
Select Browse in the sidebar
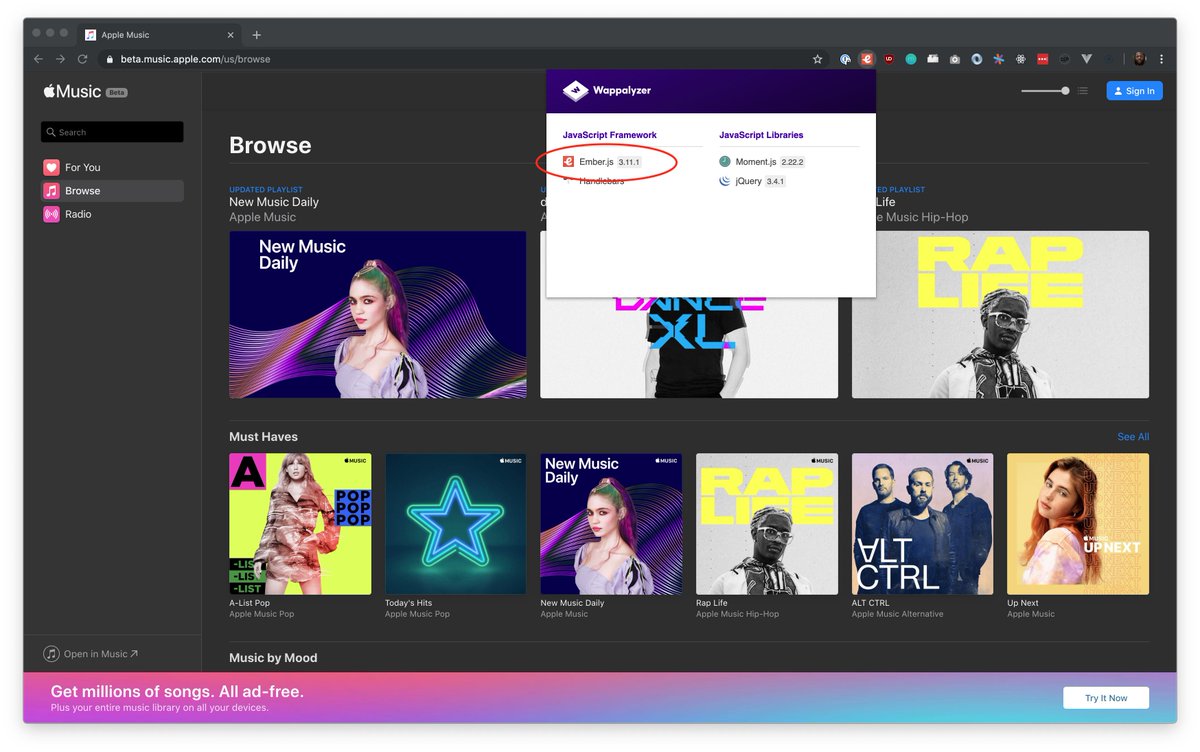[x=112, y=191]
